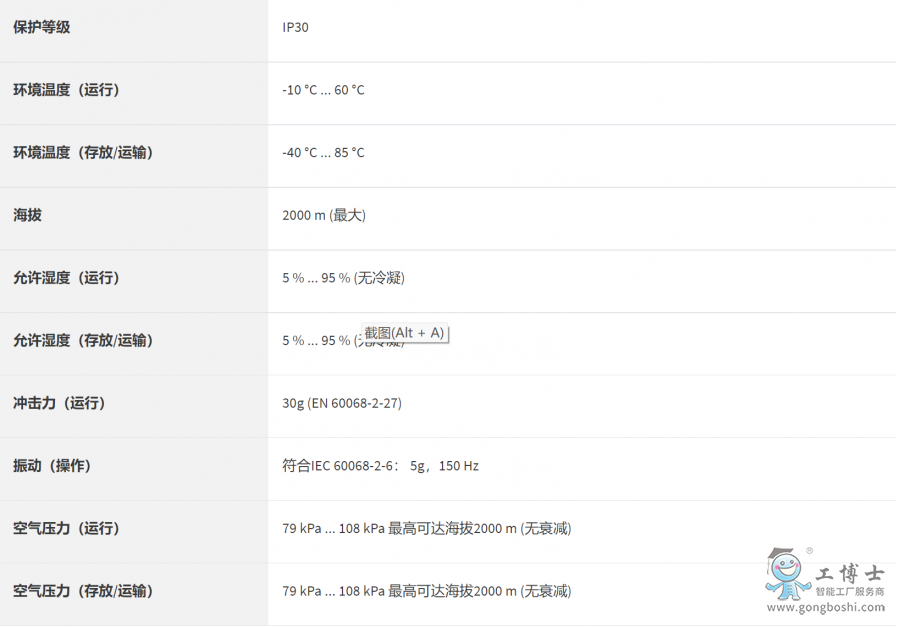Click the 2000 m (最大) altitude value
This screenshot has height=627, width=900.
coord(324,215)
